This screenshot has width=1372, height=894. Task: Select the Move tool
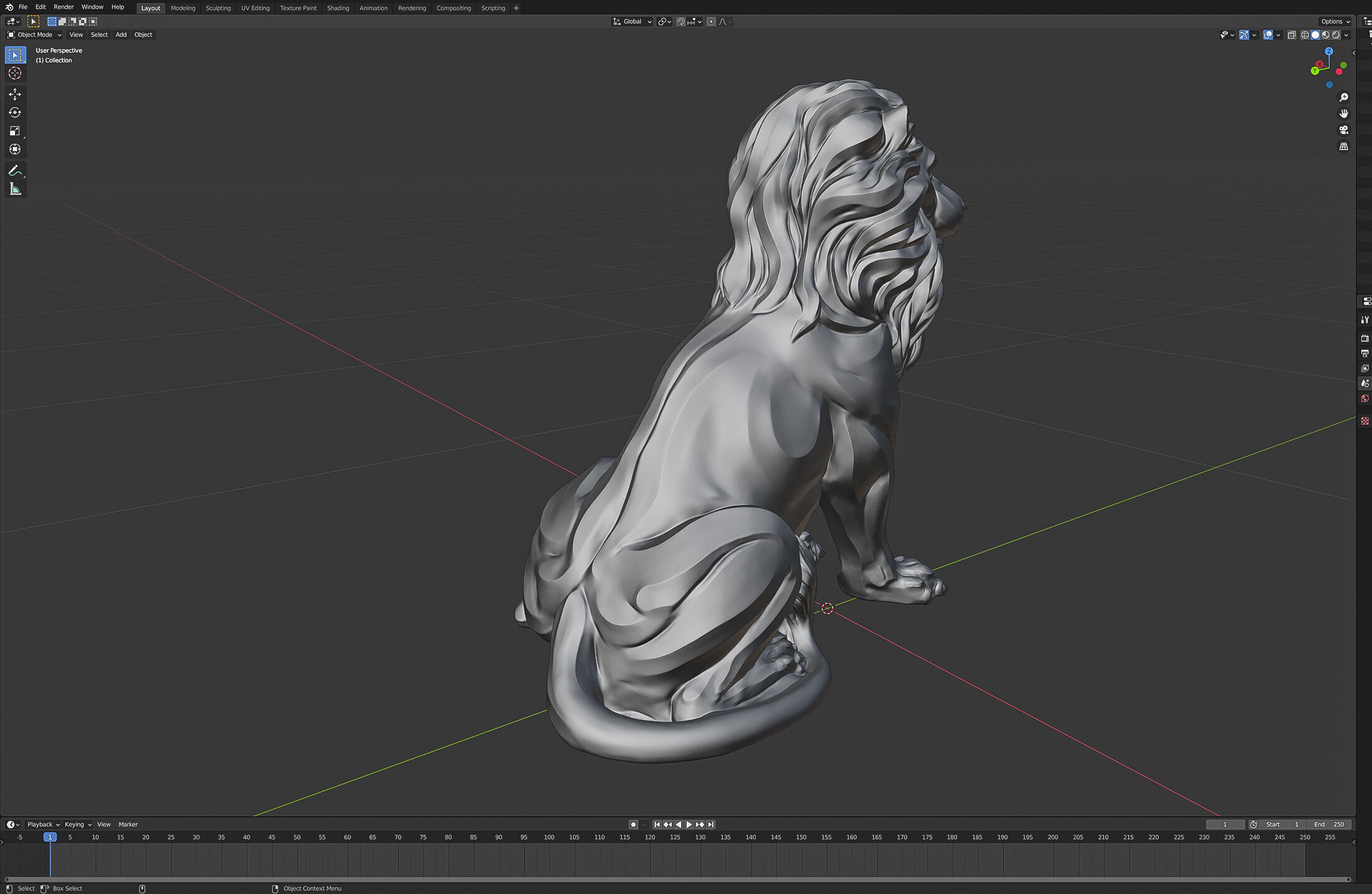15,94
